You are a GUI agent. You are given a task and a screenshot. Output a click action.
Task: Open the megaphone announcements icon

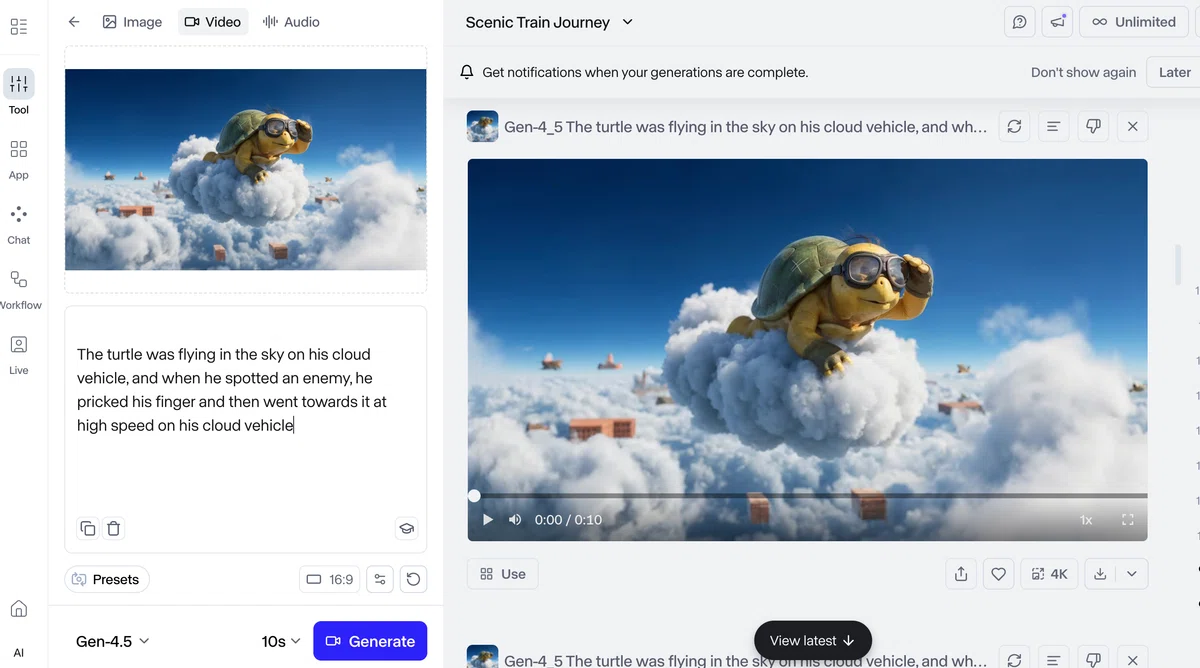point(1056,22)
